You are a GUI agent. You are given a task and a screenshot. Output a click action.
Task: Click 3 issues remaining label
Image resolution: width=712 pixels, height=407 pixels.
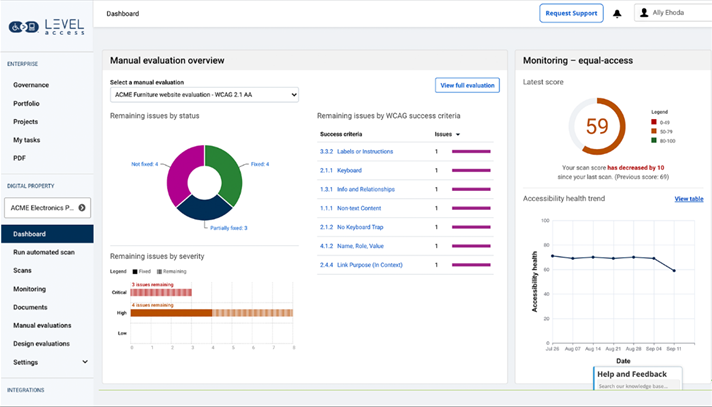pyautogui.click(x=153, y=285)
